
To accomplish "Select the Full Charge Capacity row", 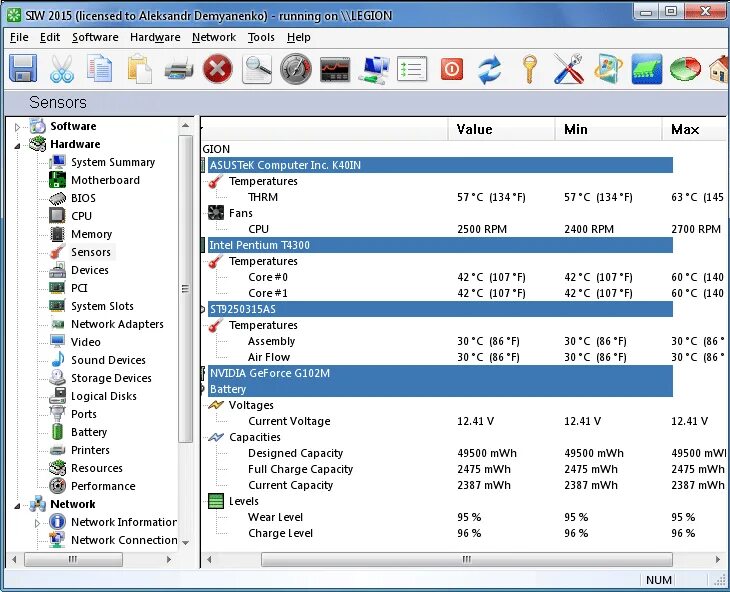I will tap(463, 469).
